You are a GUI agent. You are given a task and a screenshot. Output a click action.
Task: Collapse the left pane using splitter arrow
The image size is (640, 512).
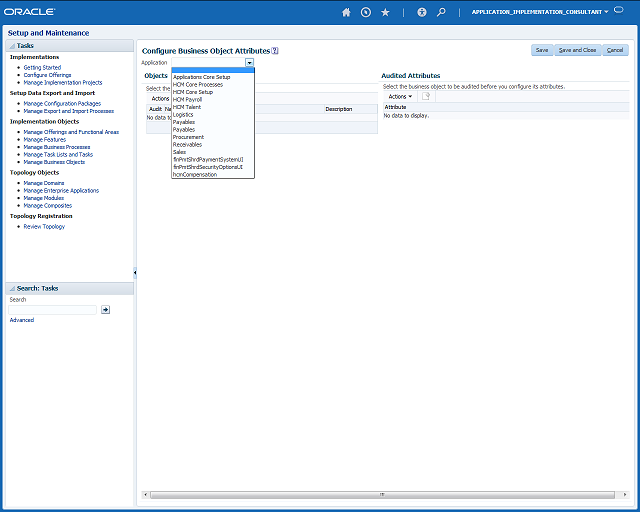[x=135, y=272]
